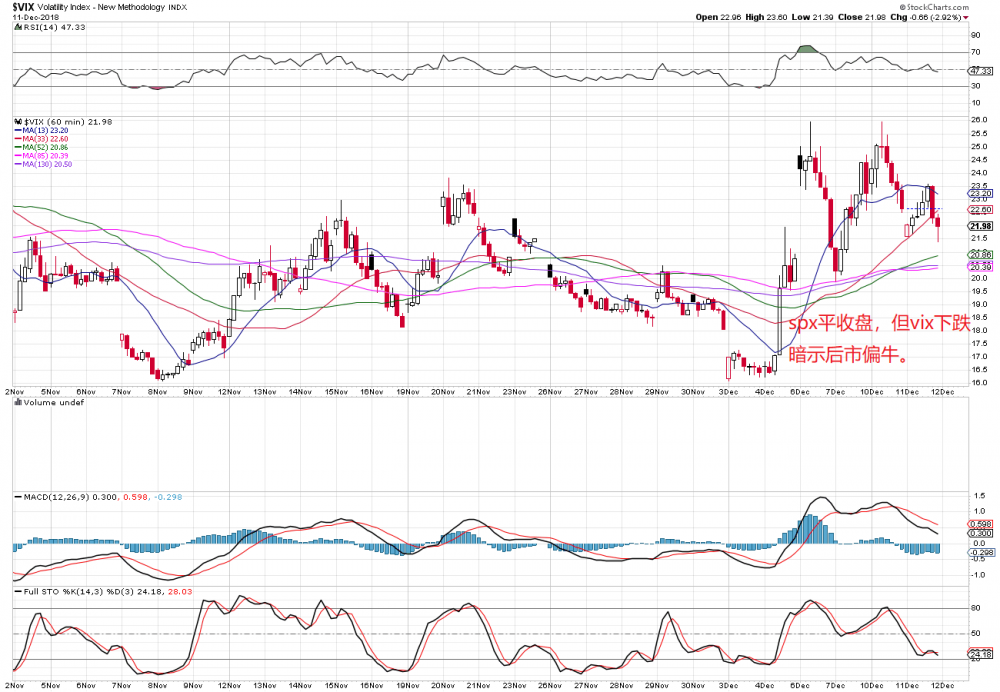
Task: Click the MACD(12,26,9) legend line marker
Action: [17, 496]
